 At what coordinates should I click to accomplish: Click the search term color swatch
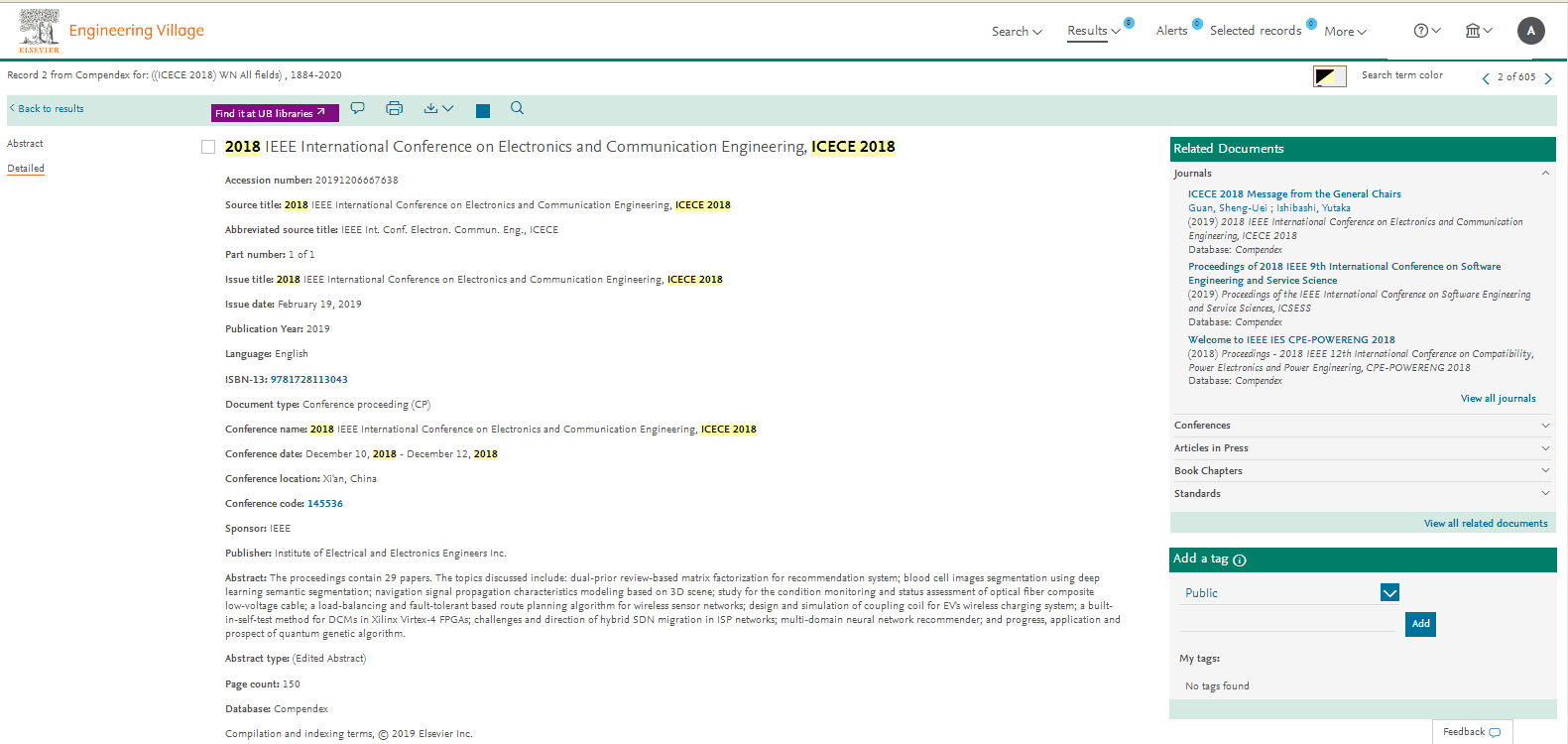(x=1329, y=76)
